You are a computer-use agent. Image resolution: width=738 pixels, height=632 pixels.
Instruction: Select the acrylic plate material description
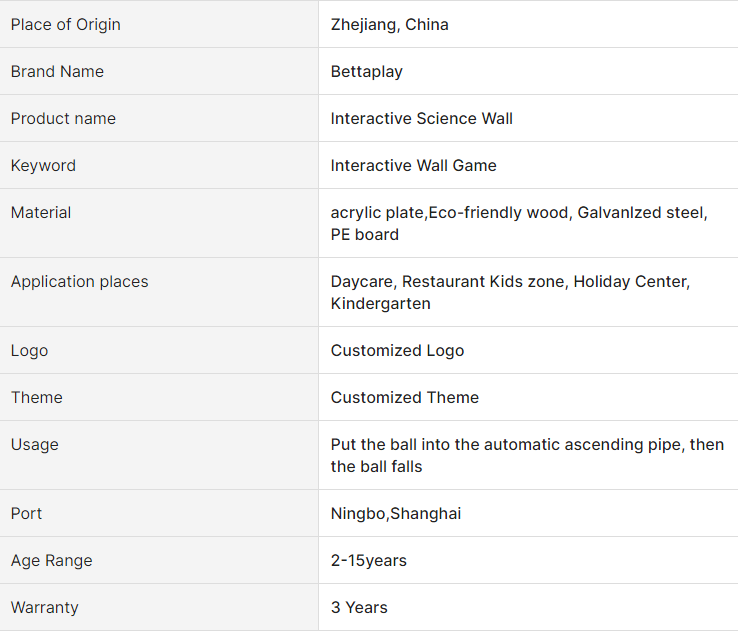(x=519, y=224)
